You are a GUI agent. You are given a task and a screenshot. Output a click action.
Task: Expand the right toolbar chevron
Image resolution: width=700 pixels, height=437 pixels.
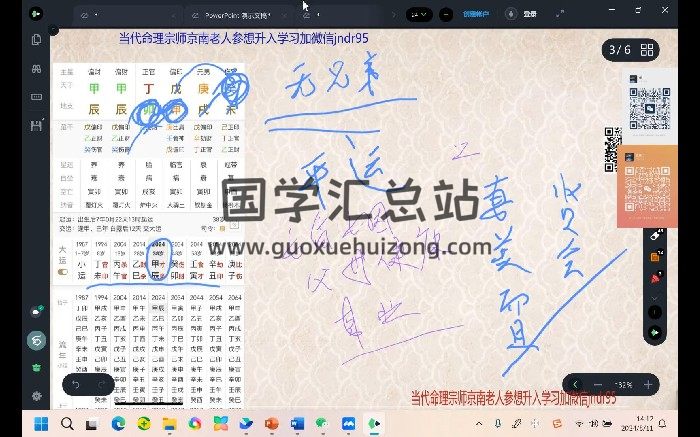(x=655, y=298)
